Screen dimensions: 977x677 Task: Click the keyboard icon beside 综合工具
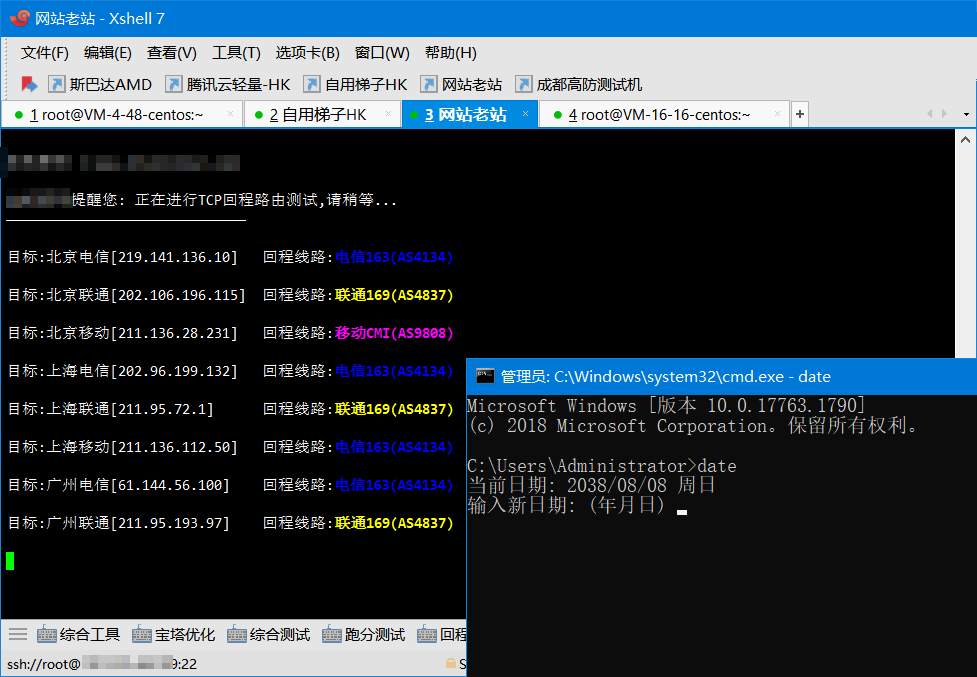44,634
